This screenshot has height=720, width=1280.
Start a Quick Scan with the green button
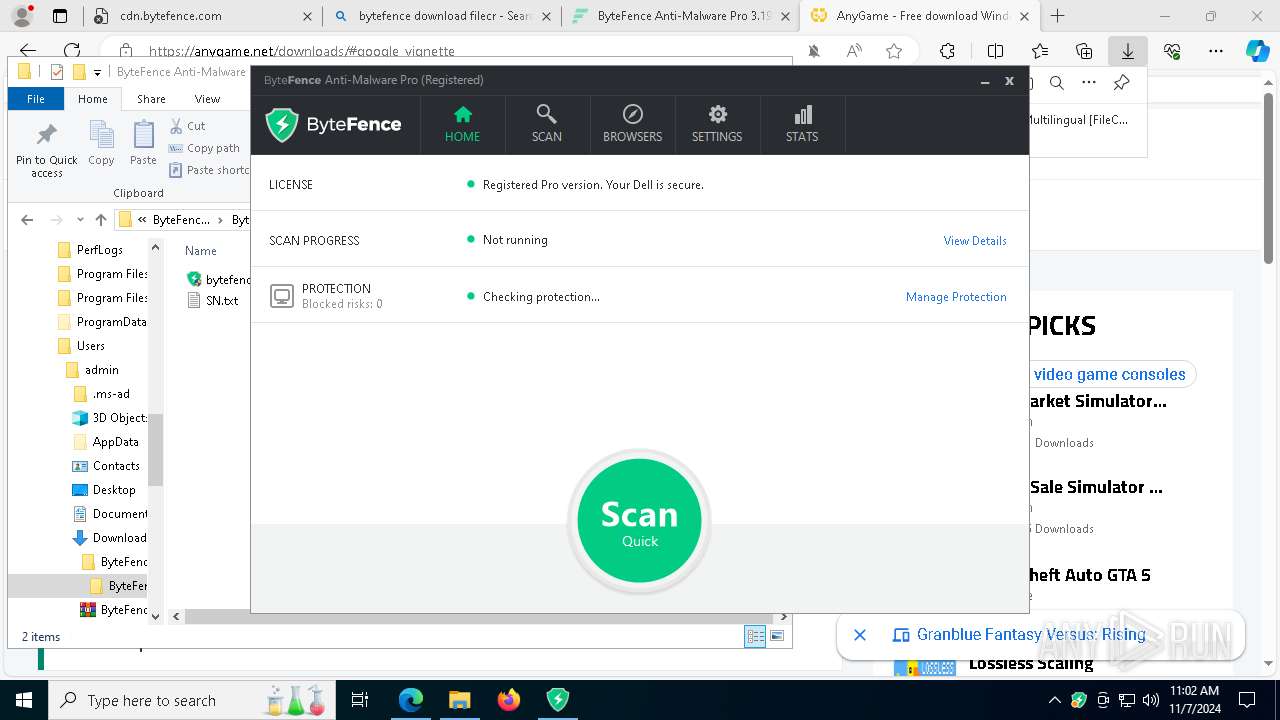click(x=639, y=521)
